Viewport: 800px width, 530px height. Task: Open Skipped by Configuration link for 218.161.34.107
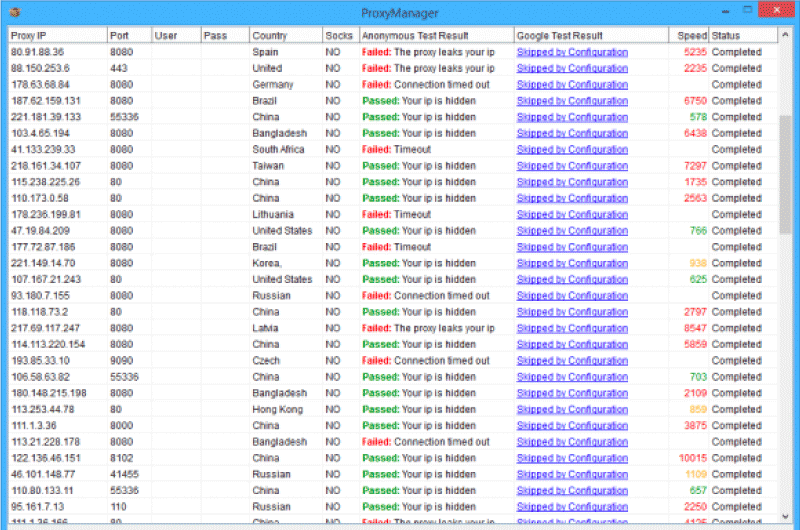click(572, 166)
